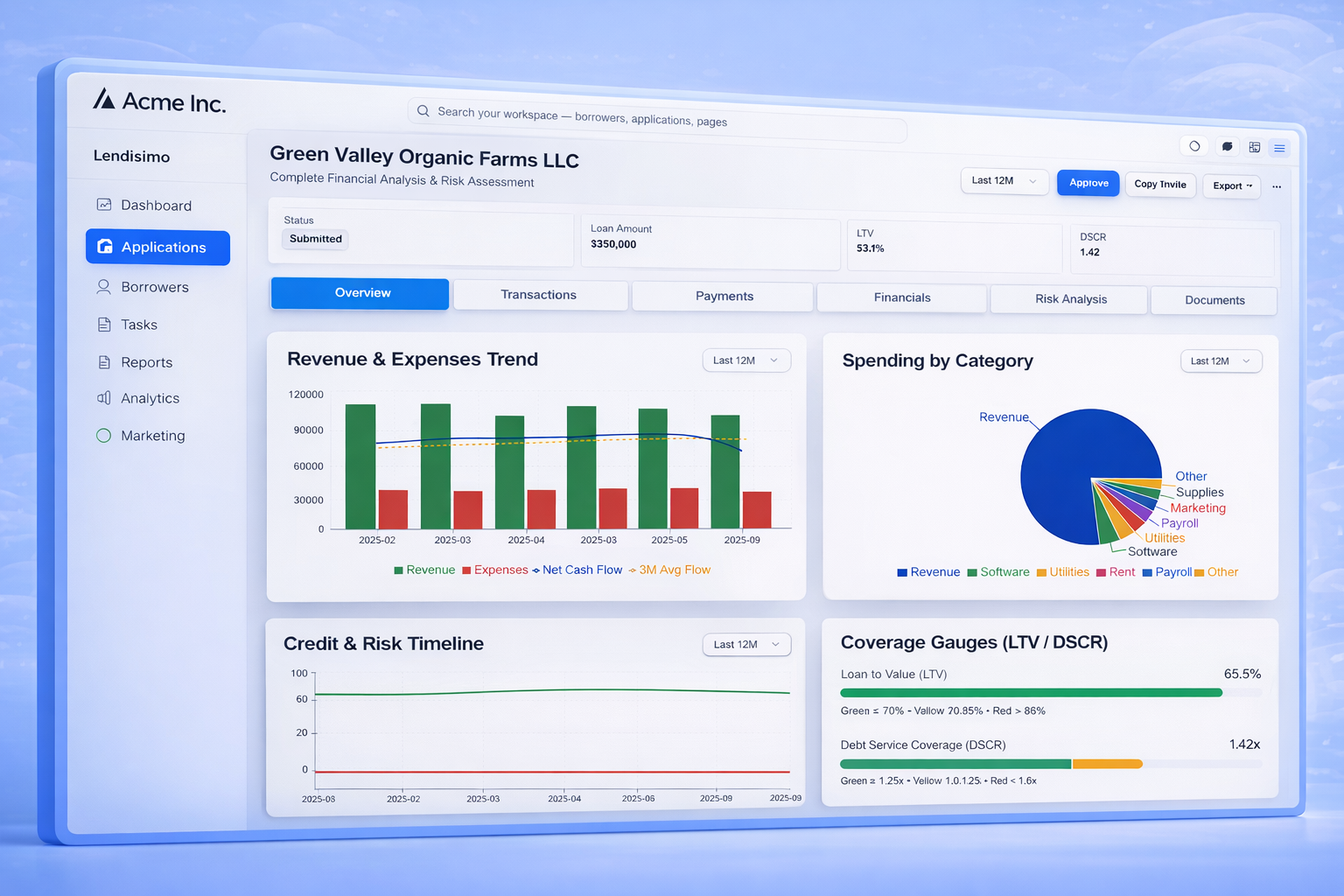Expand the time range selector on Revenue chart

click(745, 360)
